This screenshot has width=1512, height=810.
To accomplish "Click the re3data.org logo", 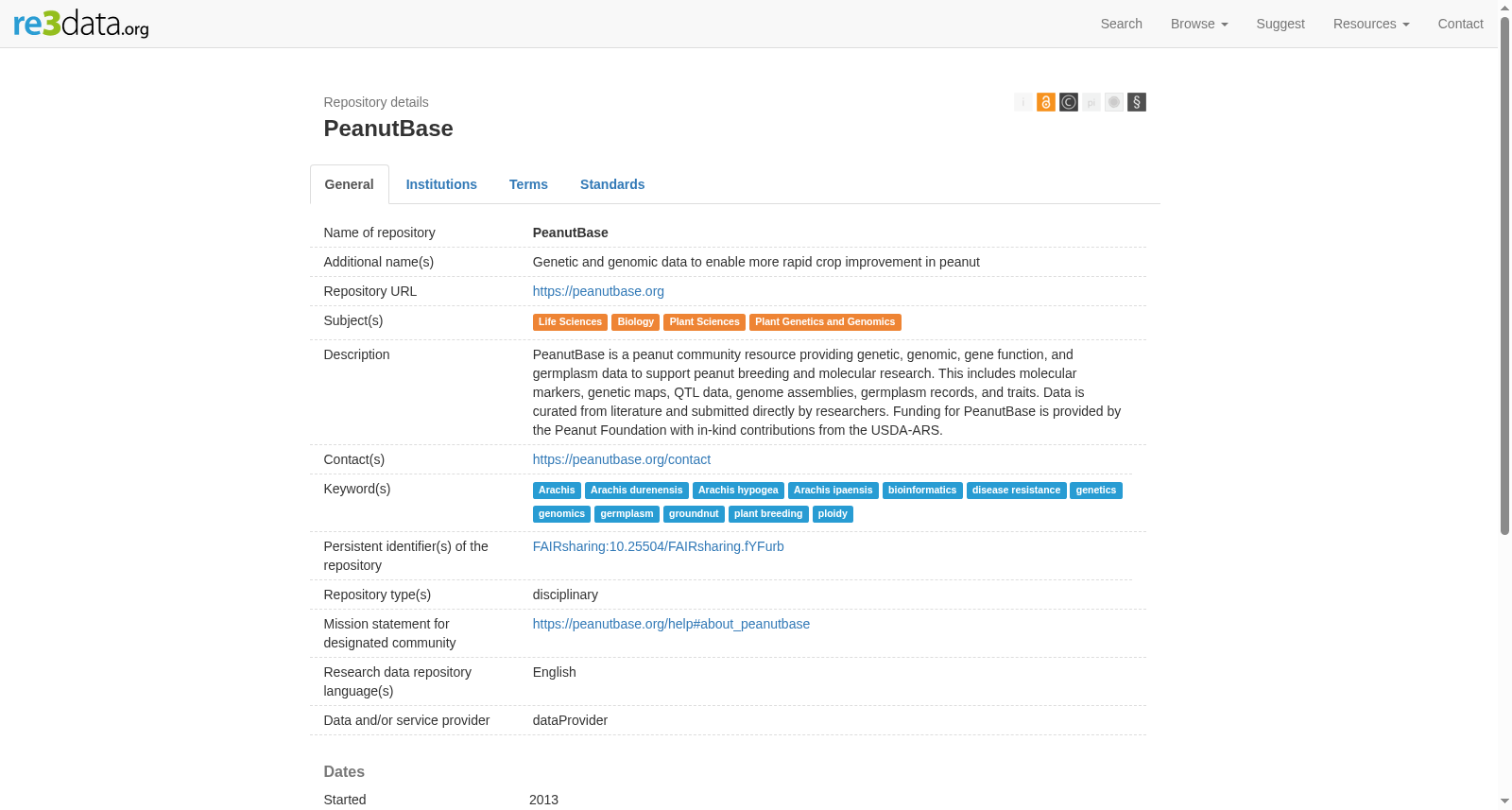I will [x=81, y=24].
